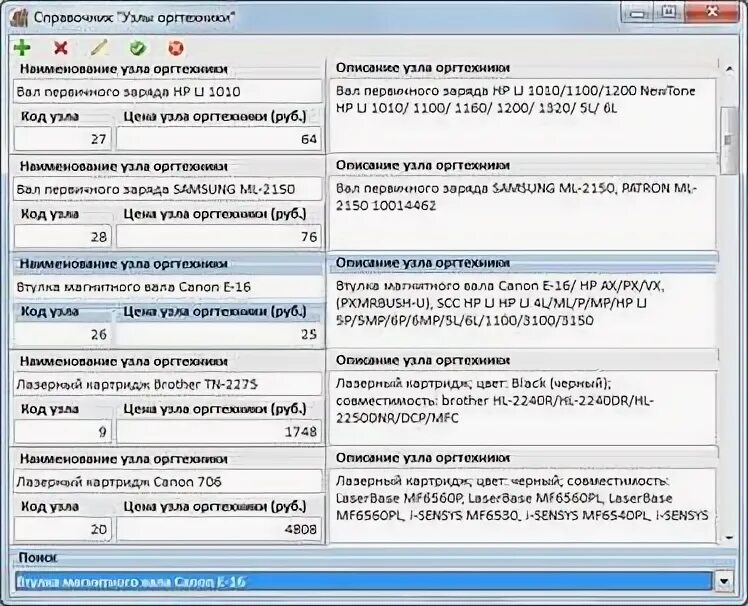Click the application icon in the title bar

[19, 18]
